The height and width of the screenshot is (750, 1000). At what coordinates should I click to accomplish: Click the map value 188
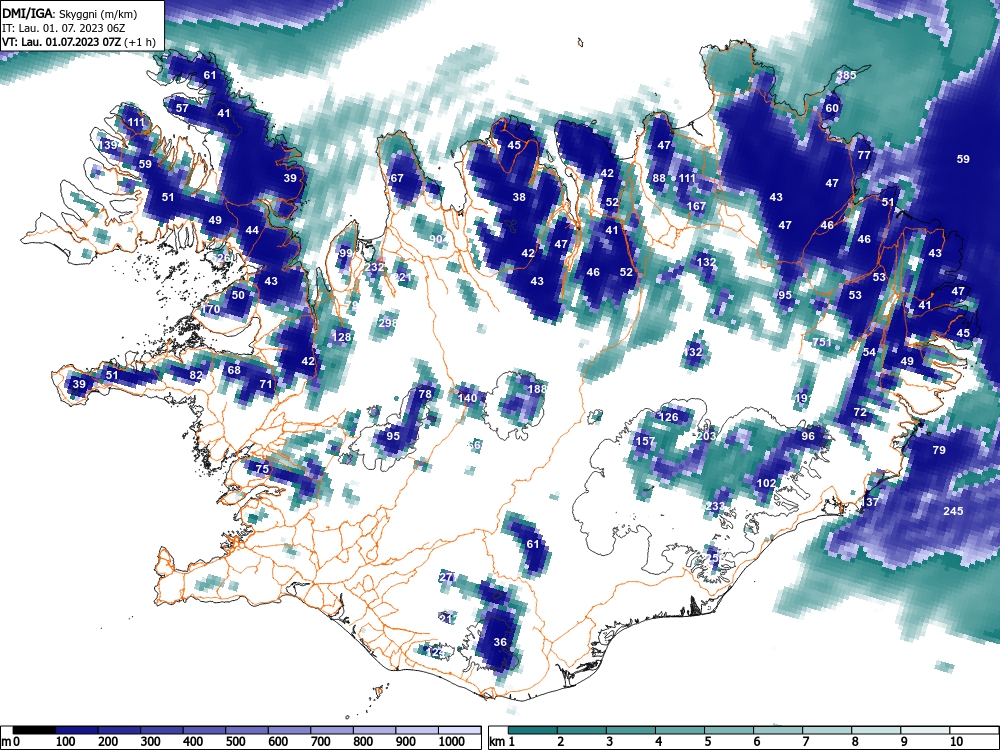pyautogui.click(x=538, y=388)
